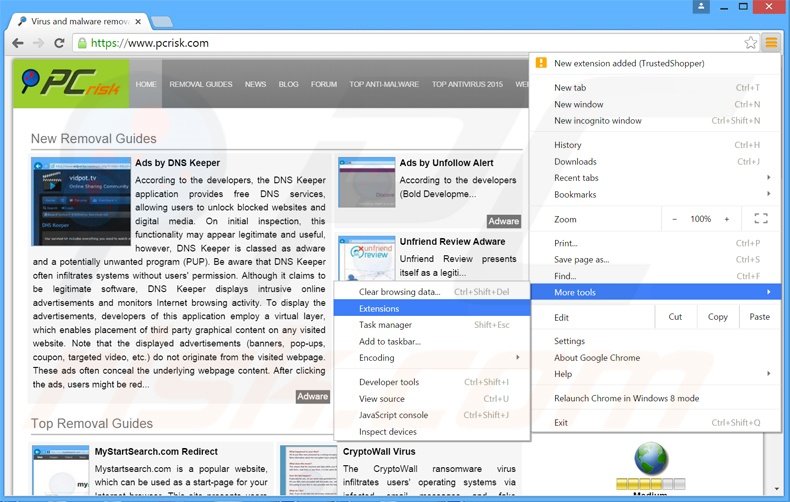
Task: Open the Unfriend Review Adware article
Action: coord(452,241)
